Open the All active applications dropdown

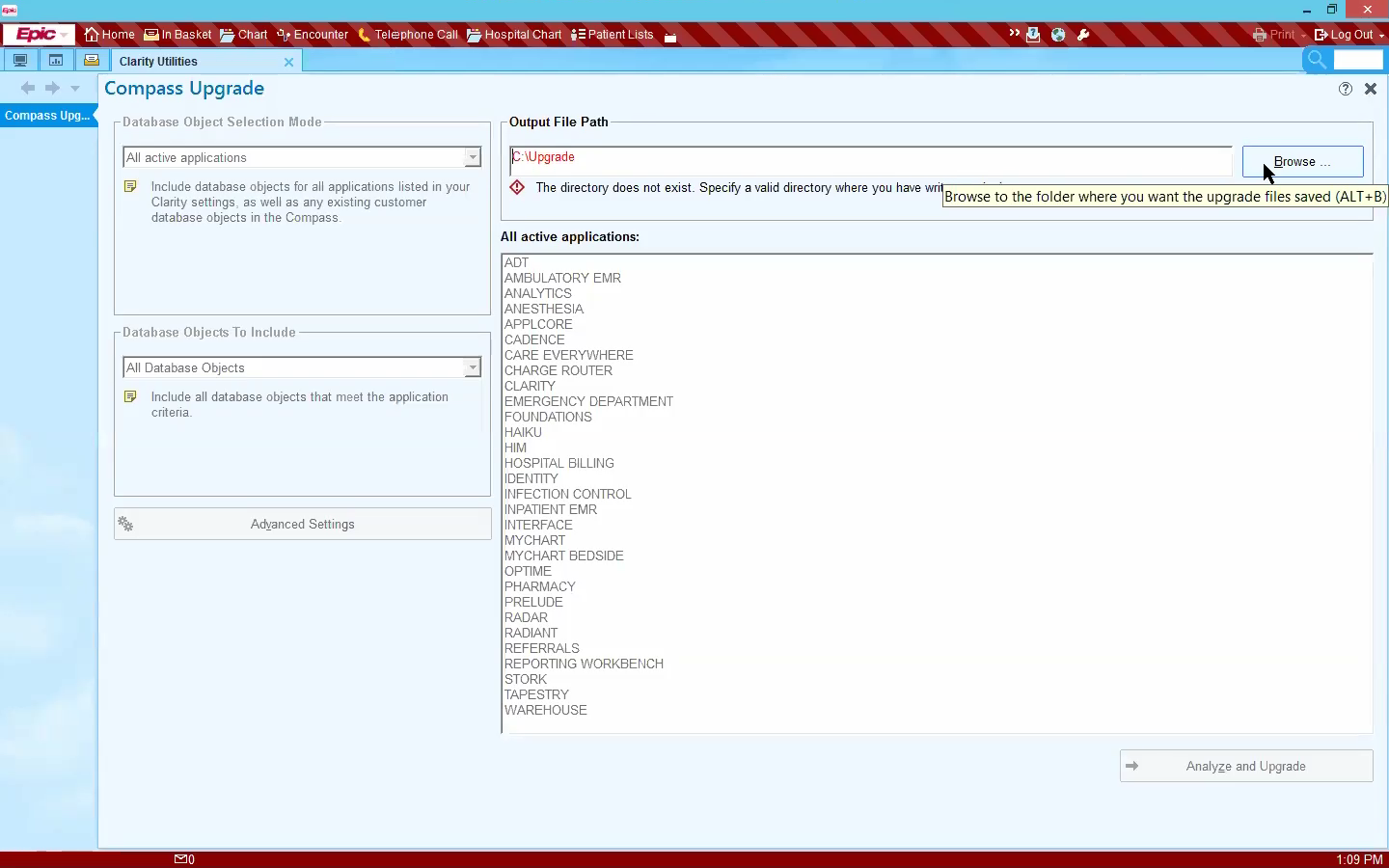302,157
